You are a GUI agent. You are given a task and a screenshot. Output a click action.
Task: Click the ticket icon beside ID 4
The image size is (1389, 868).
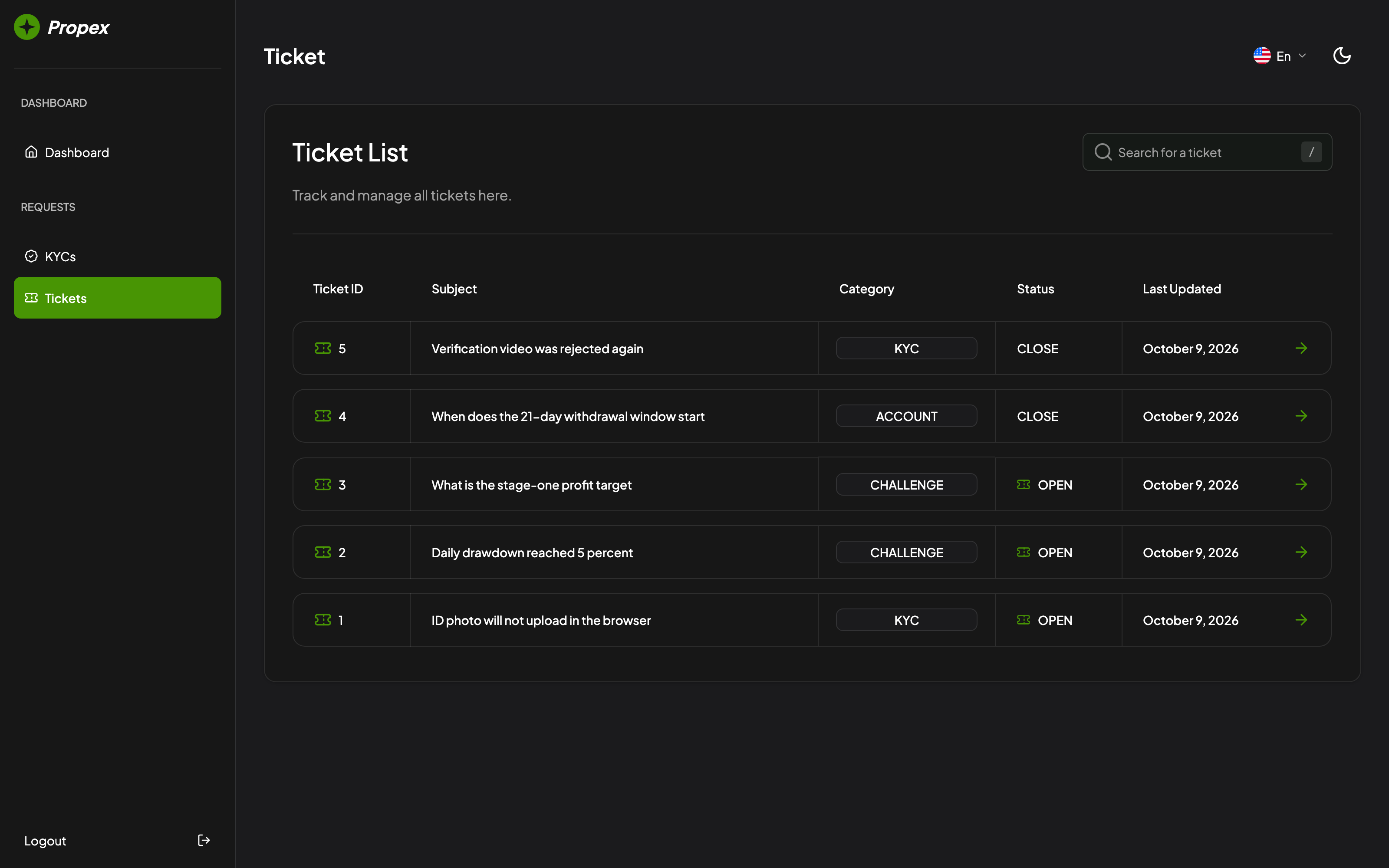(323, 416)
